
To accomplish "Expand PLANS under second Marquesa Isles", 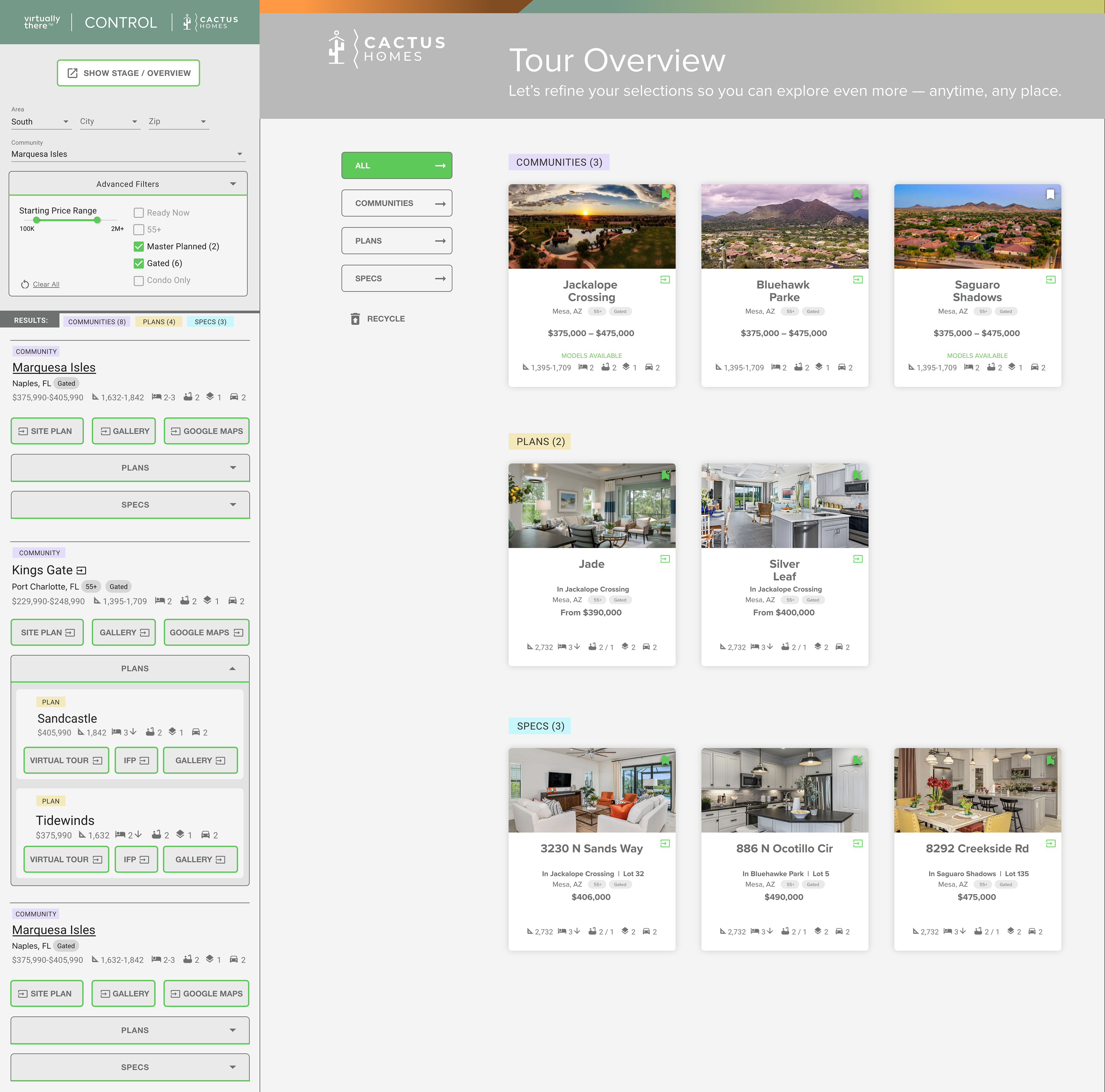I will 130,1030.
